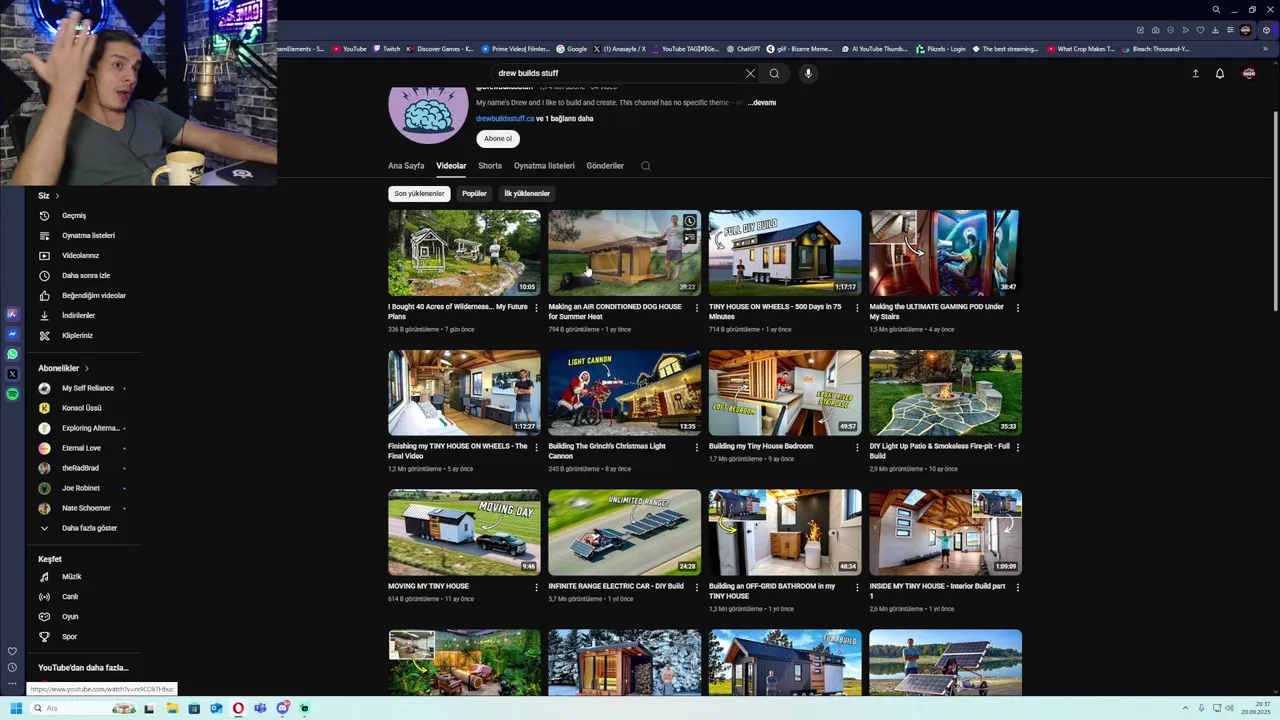Select the Son yüklenenler filter chip

coord(419,194)
